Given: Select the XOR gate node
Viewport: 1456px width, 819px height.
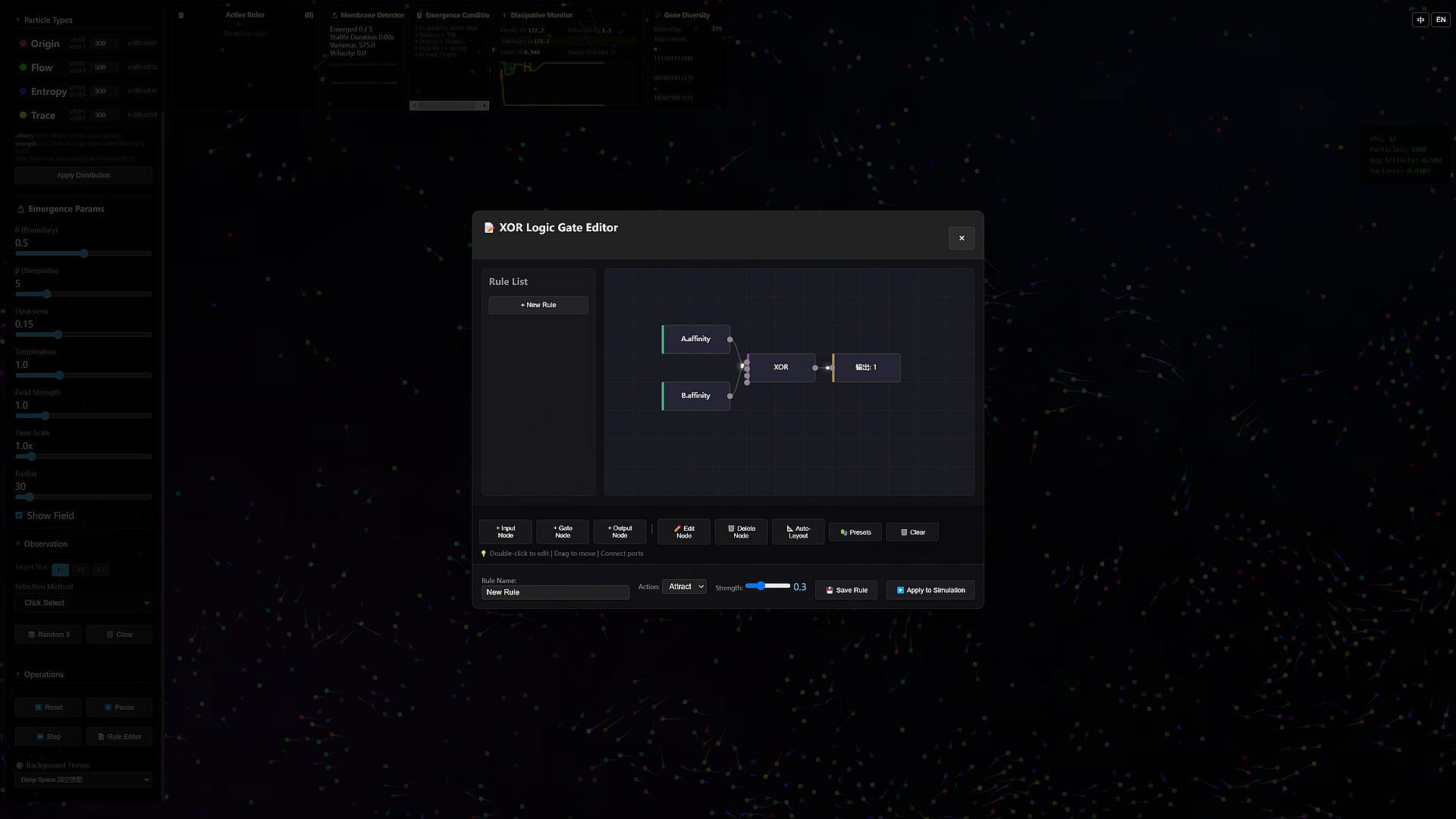Looking at the screenshot, I should [x=781, y=367].
